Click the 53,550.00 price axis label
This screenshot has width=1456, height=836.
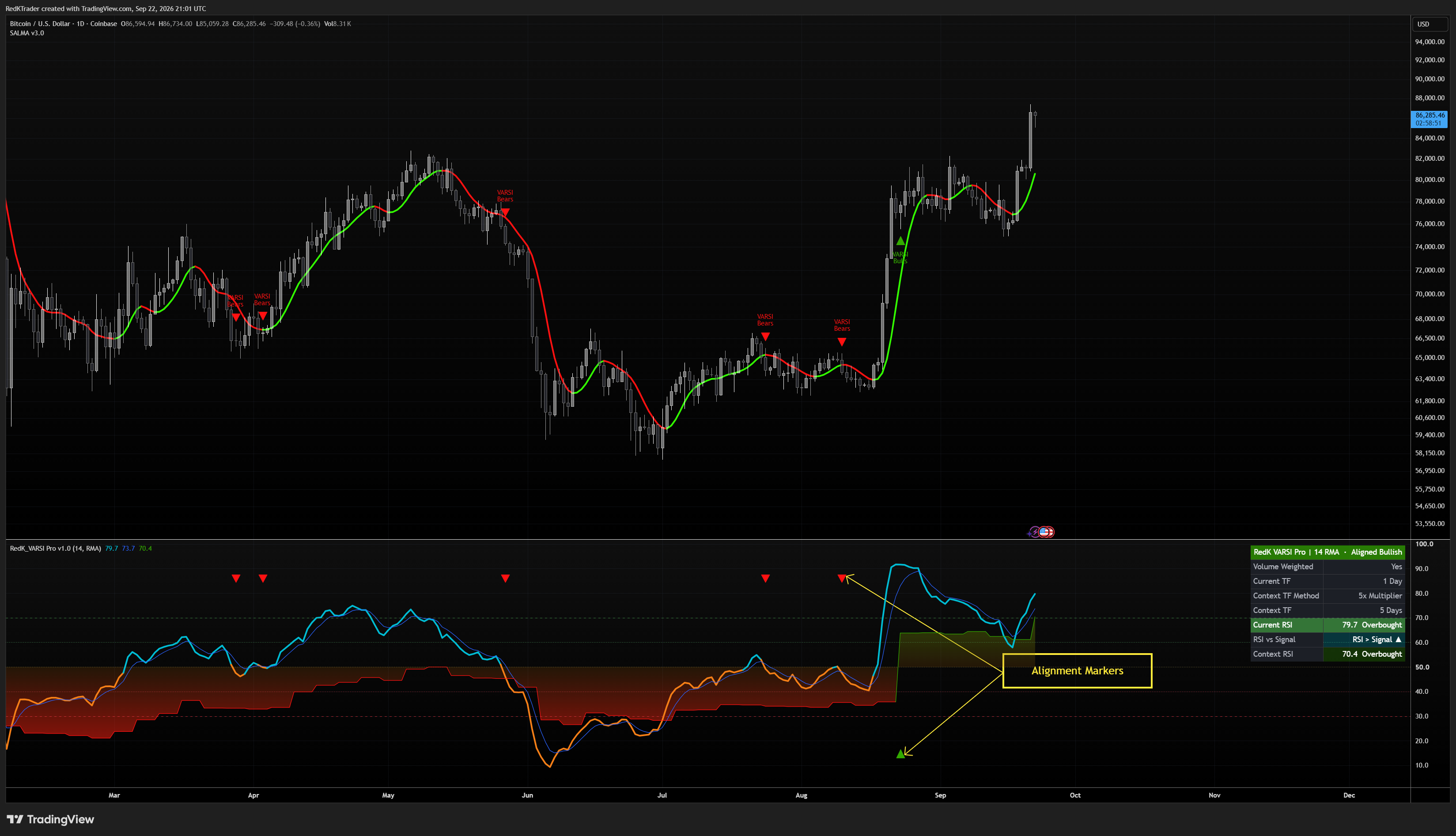(x=1430, y=524)
